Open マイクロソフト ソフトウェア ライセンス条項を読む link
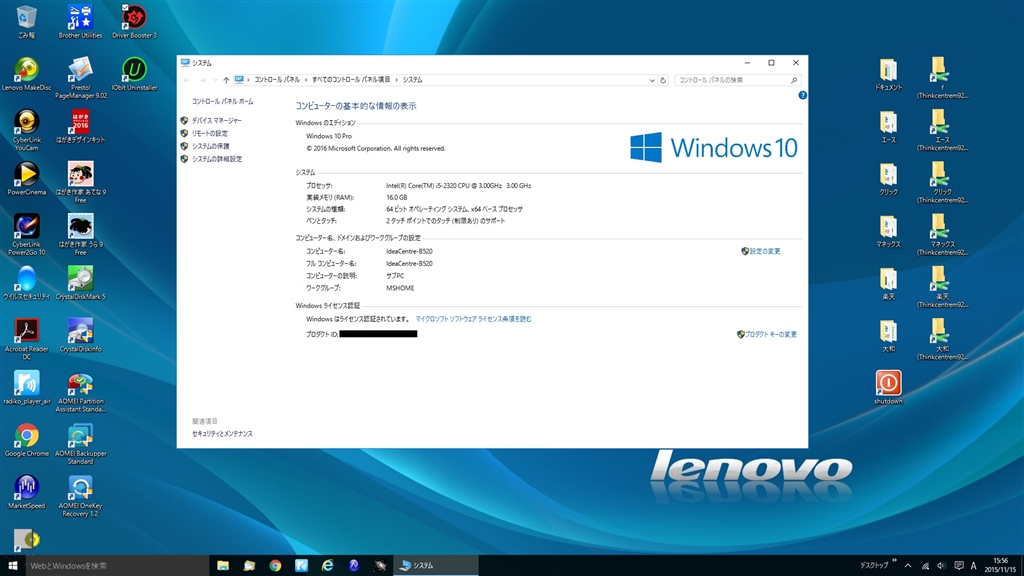 [x=473, y=319]
